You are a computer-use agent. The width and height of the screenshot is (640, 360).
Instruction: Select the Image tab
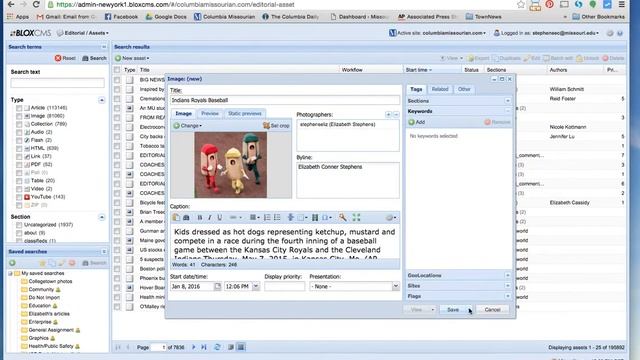(x=183, y=113)
